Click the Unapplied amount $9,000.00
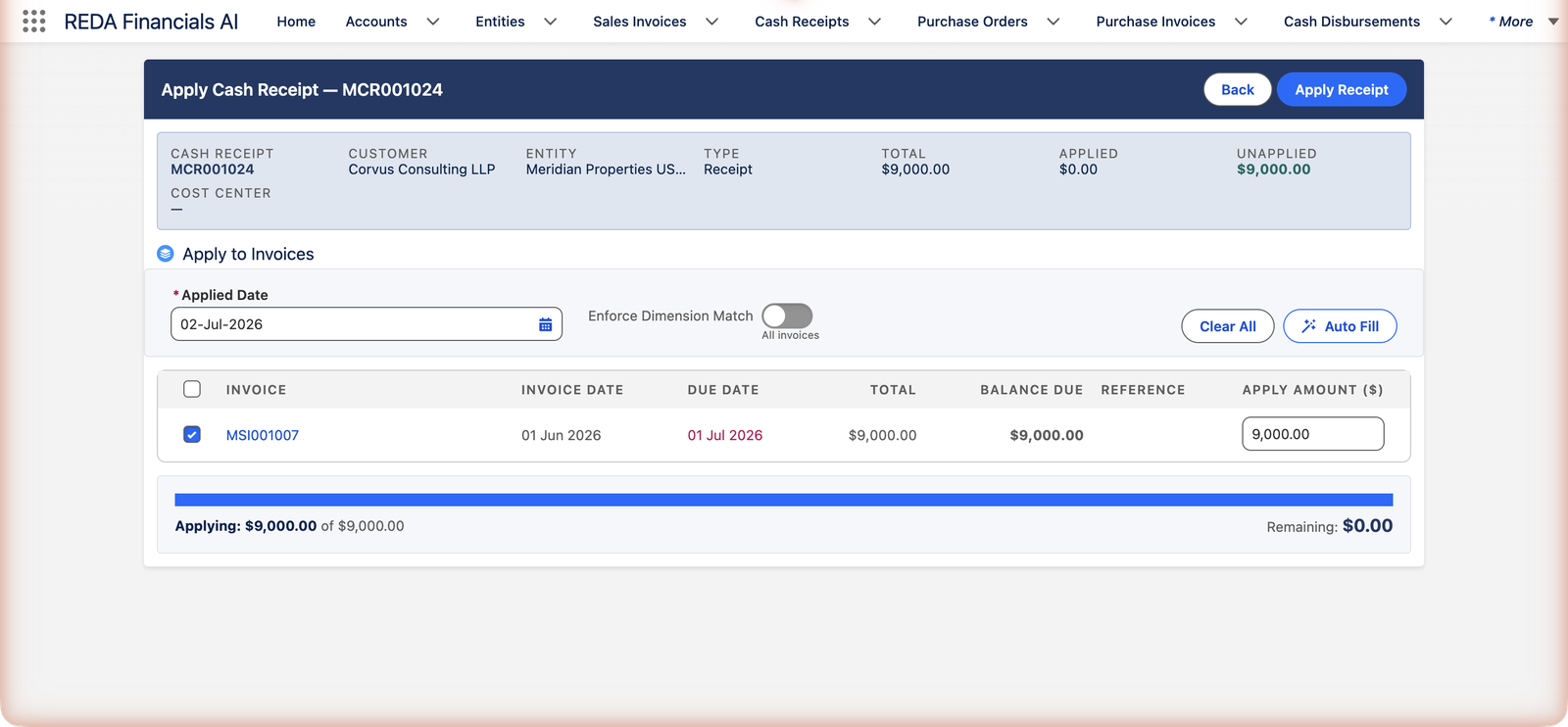 coord(1274,170)
